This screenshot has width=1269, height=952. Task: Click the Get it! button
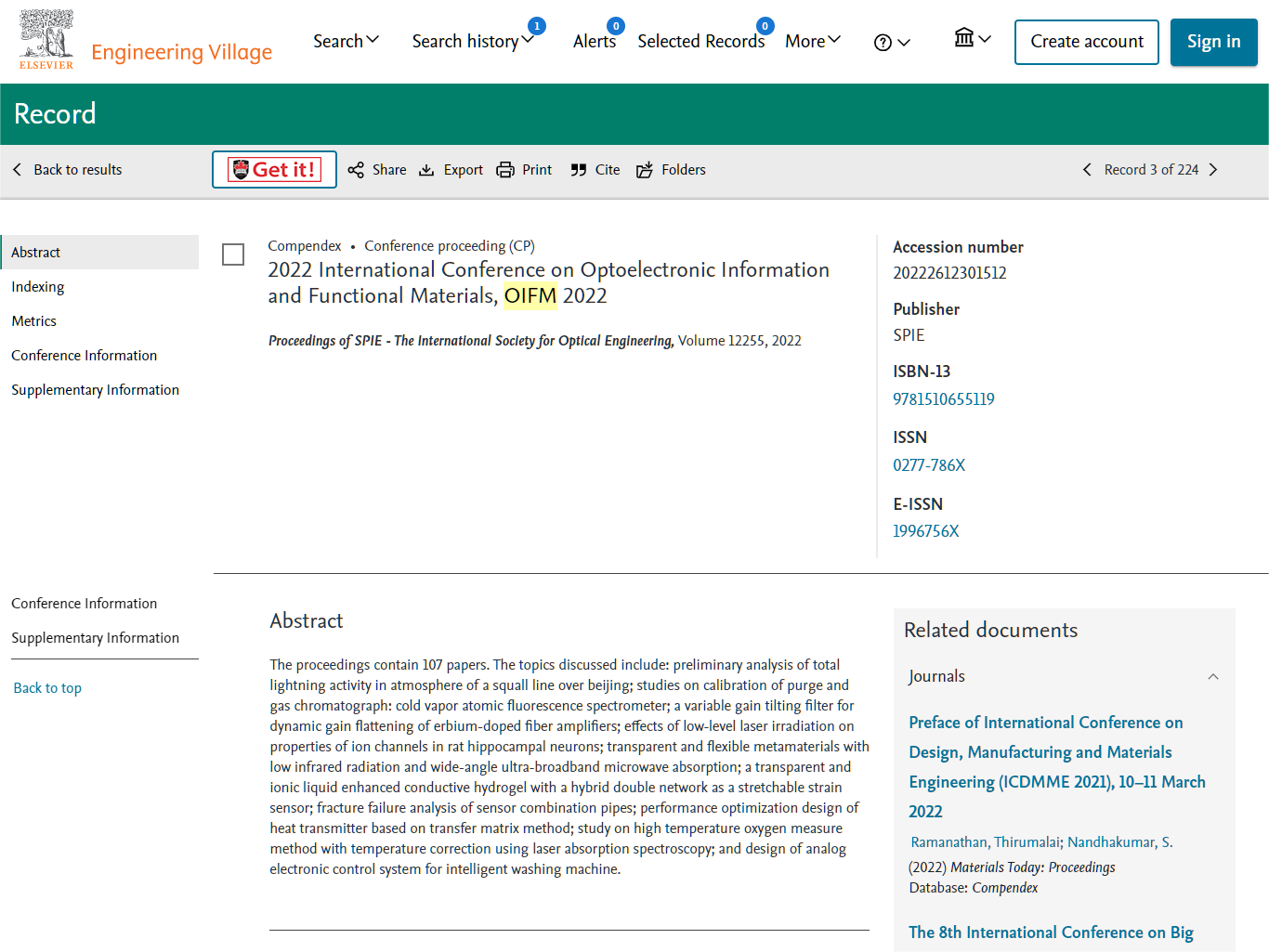274,170
